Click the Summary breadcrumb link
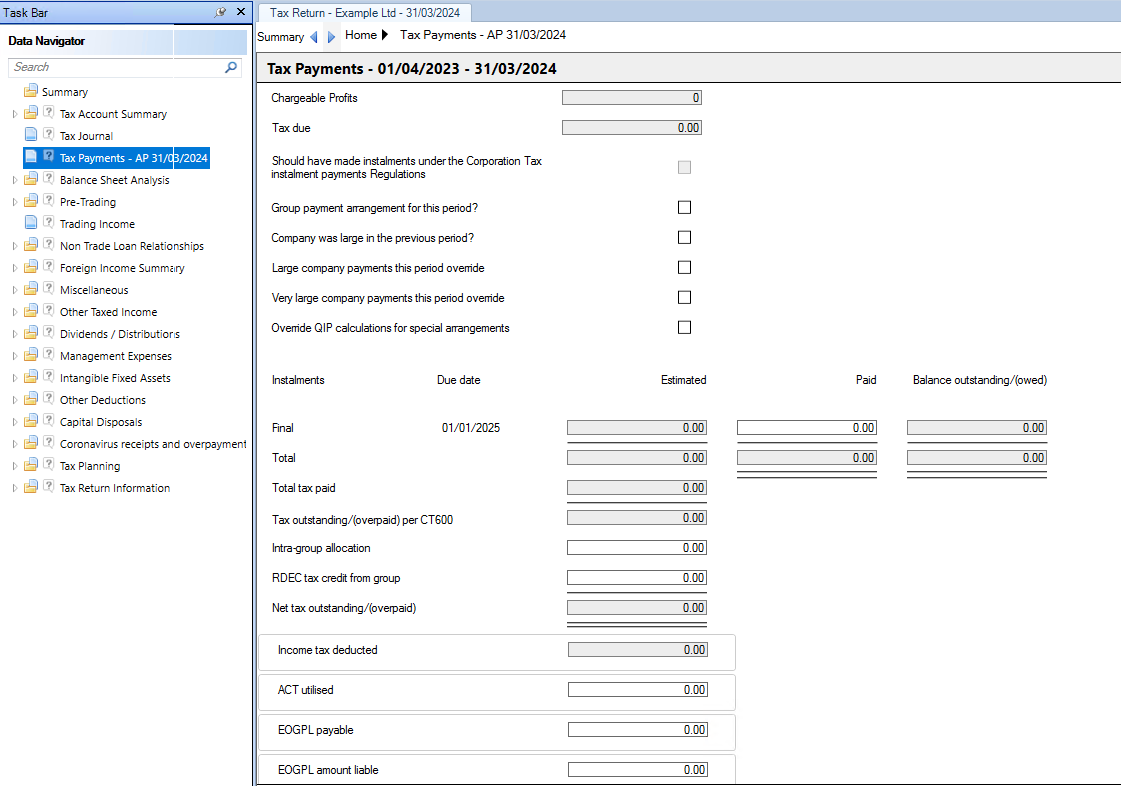 tap(280, 36)
